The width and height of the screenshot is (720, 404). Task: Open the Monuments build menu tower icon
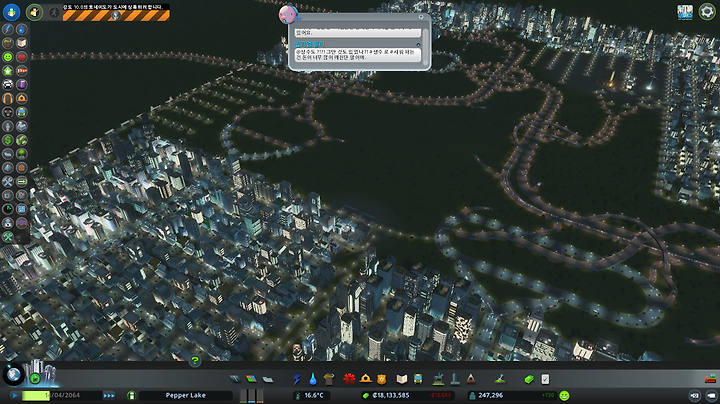(x=455, y=379)
